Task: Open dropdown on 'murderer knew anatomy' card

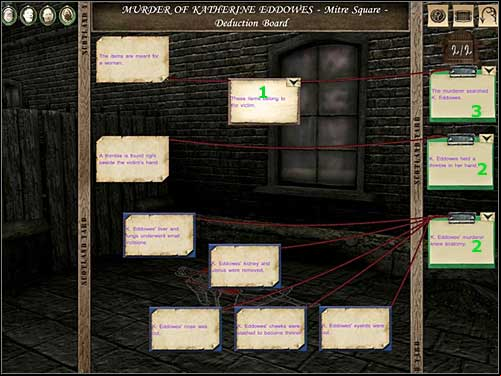Action: pos(488,217)
